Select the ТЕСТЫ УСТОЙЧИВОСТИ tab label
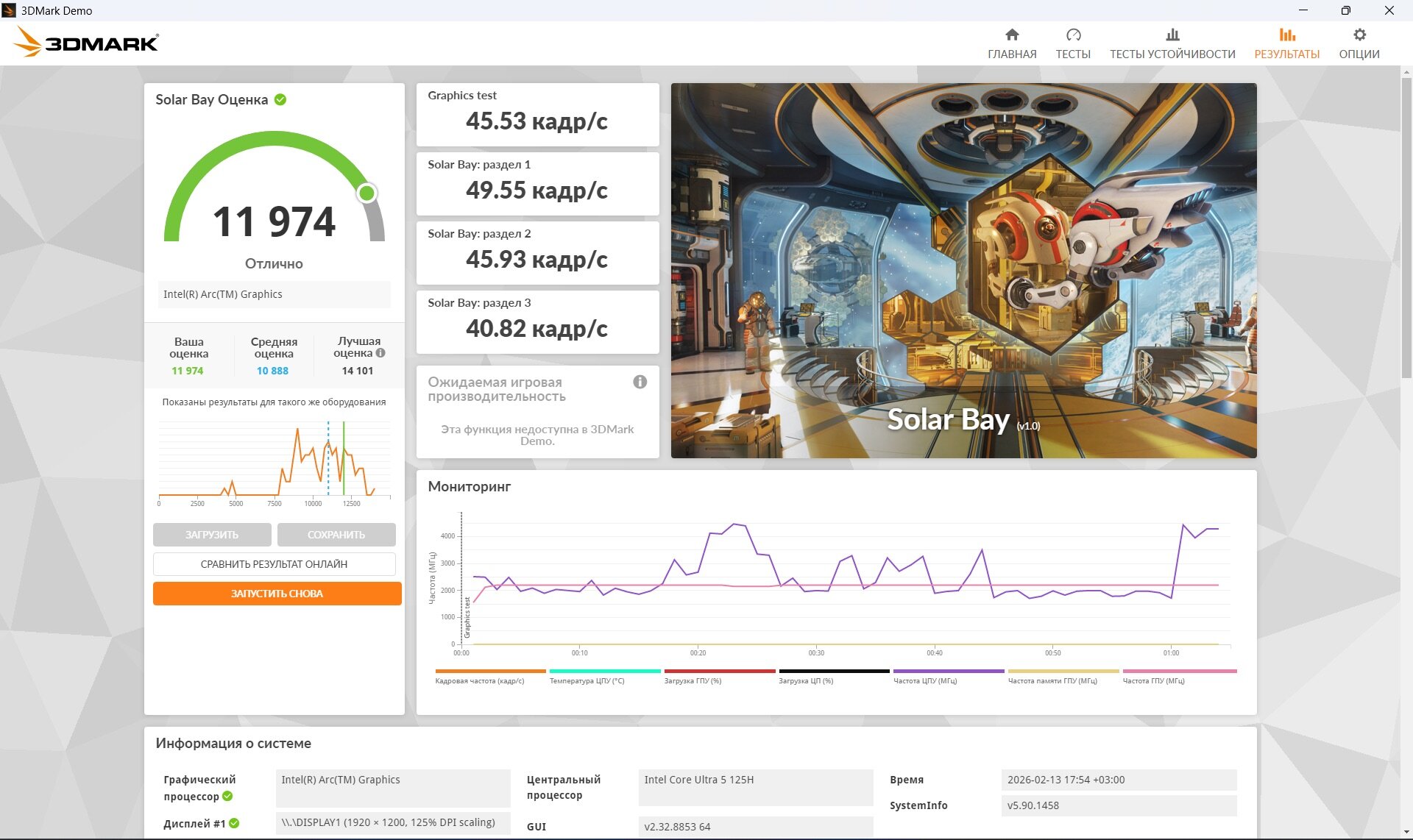The width and height of the screenshot is (1413, 840). [x=1172, y=54]
